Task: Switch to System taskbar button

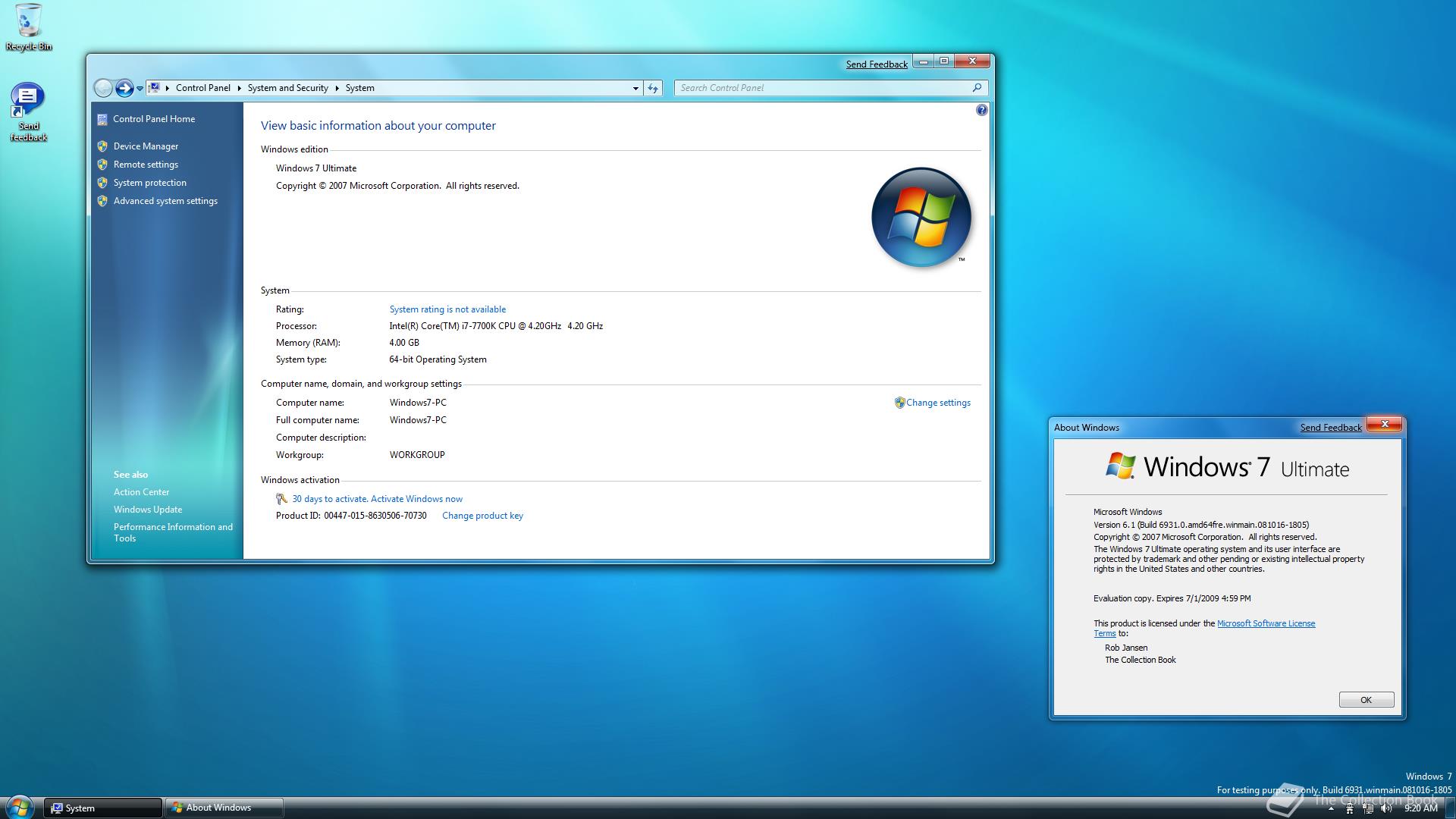Action: 102,808
